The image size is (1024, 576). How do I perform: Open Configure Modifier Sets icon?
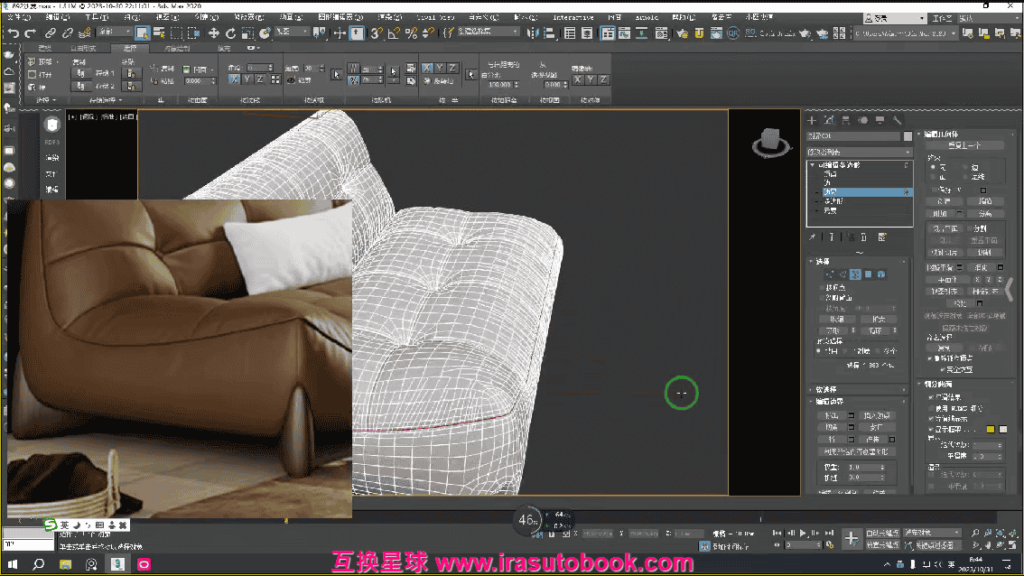click(x=882, y=237)
